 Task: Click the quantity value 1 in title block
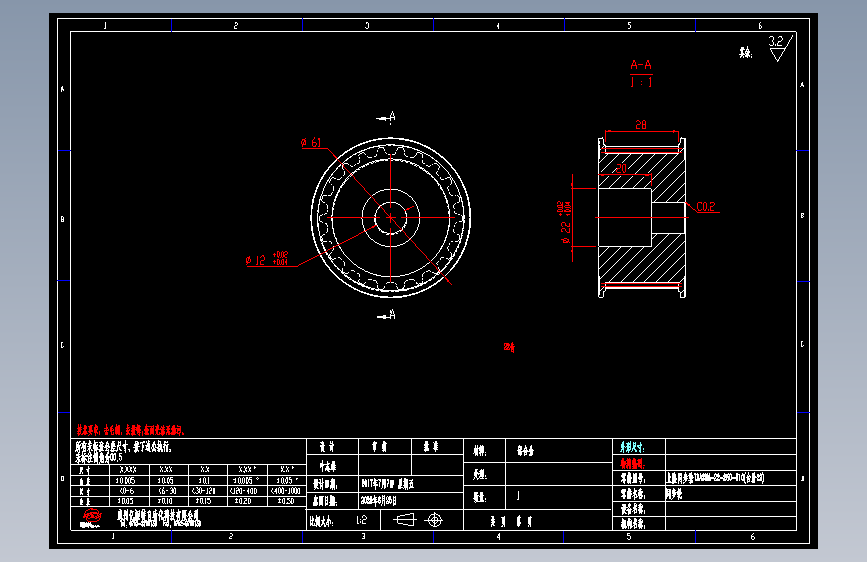(x=518, y=496)
